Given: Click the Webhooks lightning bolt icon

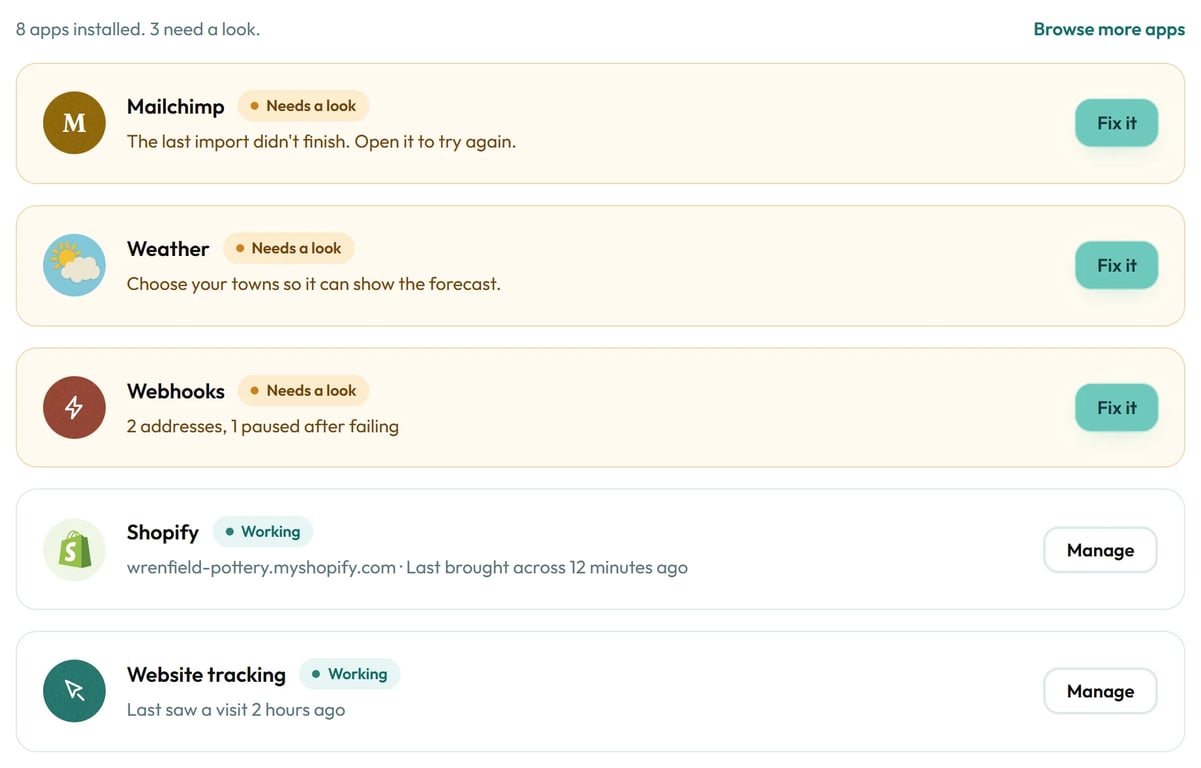Looking at the screenshot, I should [x=75, y=407].
